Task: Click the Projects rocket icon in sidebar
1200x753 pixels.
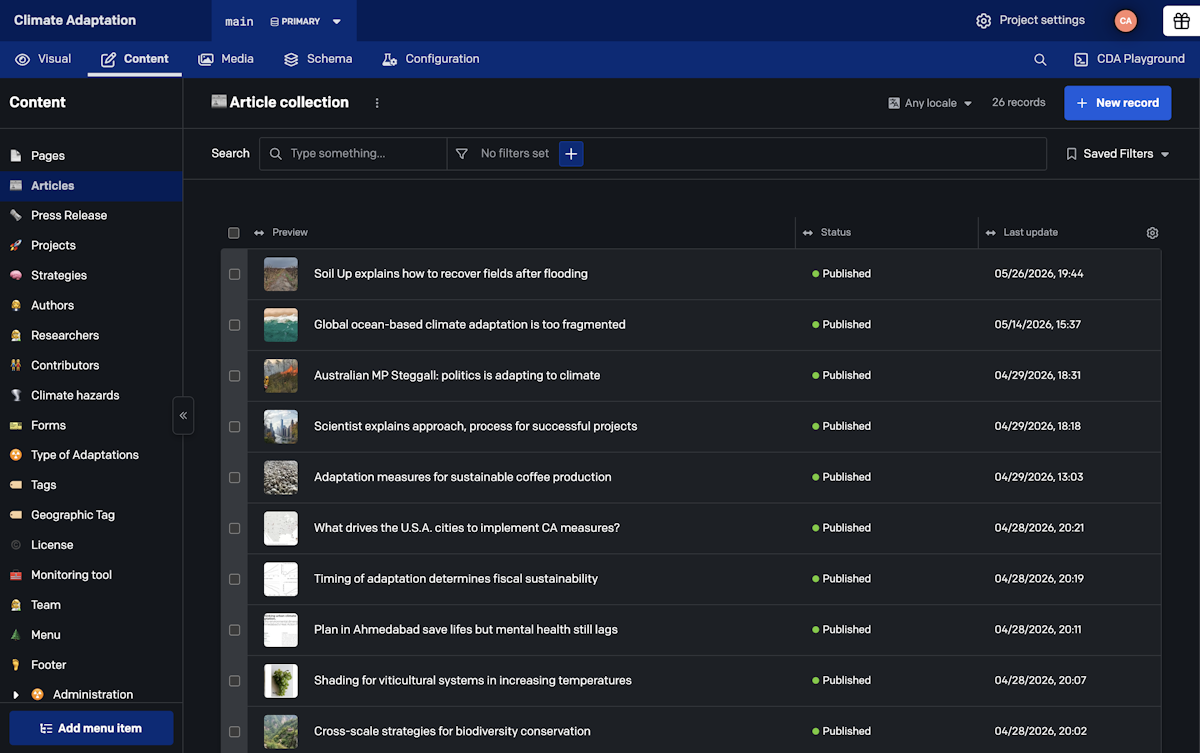Action: click(x=16, y=245)
